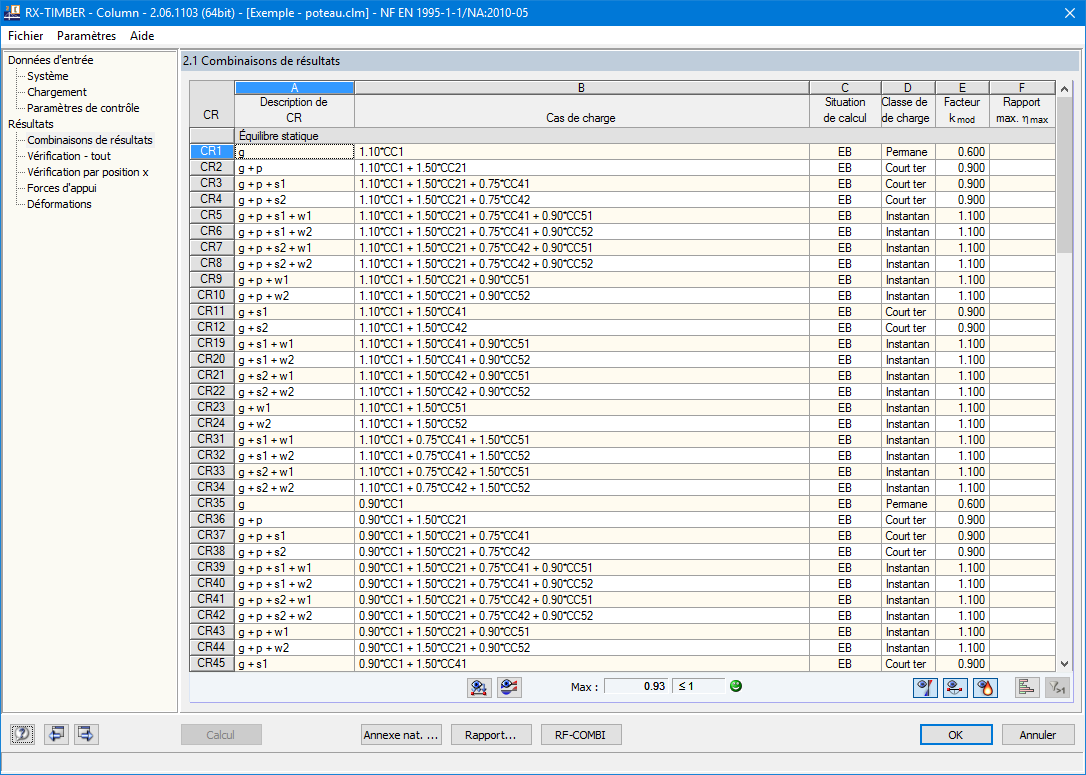Select column header A
Viewport: 1086px width, 775px height.
pyautogui.click(x=294, y=88)
